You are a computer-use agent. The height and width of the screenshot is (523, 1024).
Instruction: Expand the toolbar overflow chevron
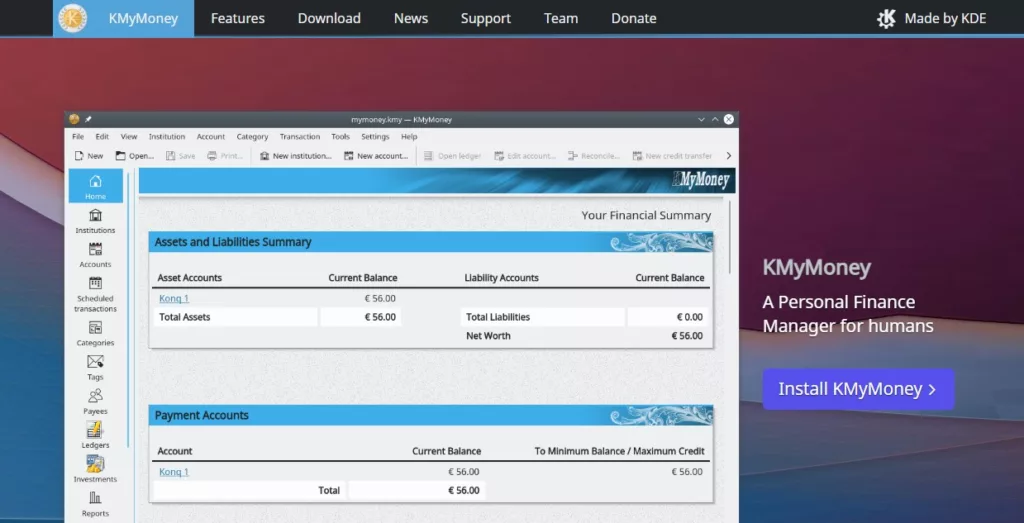tap(729, 156)
